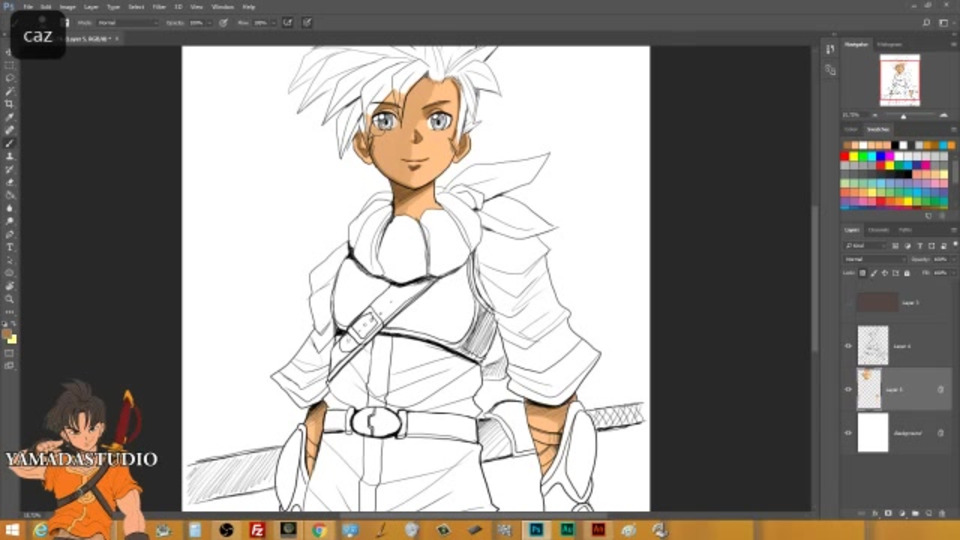The image size is (960, 540).
Task: Select the Type tool
Action: pyautogui.click(x=9, y=247)
